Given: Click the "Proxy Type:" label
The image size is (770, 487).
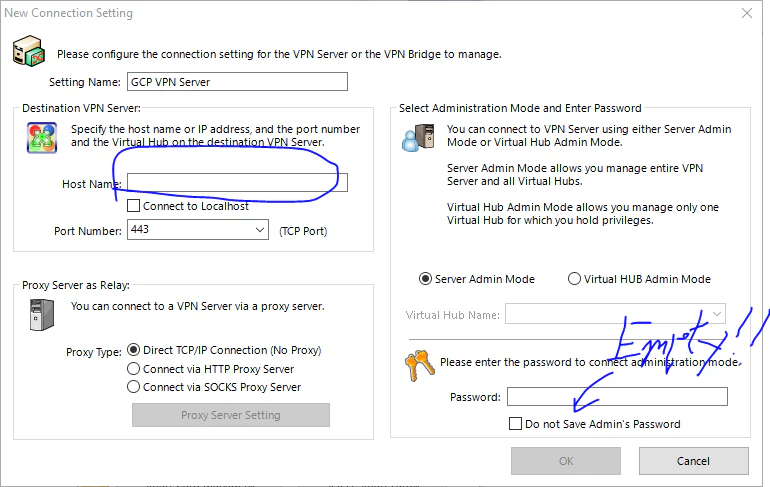Looking at the screenshot, I should [x=94, y=352].
